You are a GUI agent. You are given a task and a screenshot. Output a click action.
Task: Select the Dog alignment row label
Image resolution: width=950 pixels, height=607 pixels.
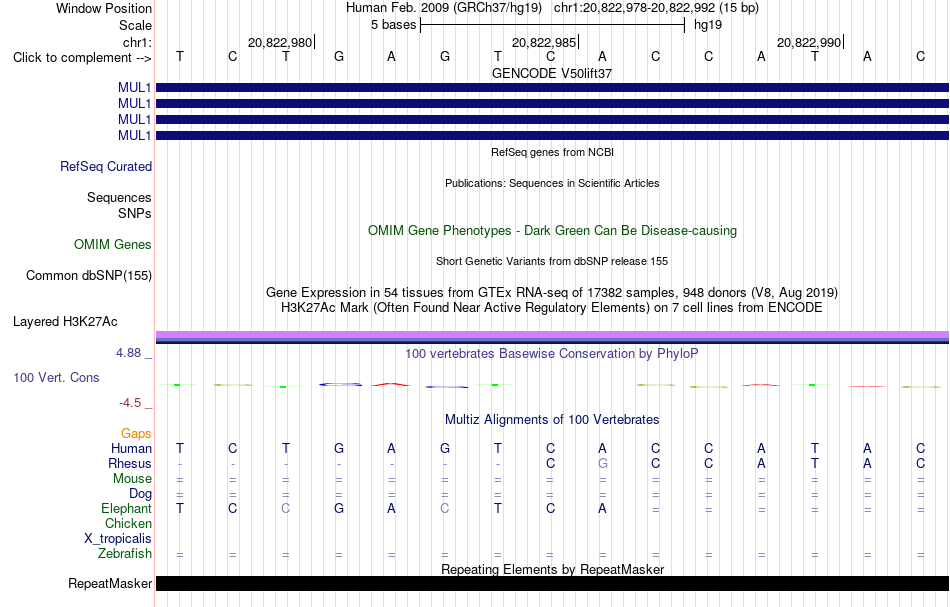point(141,494)
